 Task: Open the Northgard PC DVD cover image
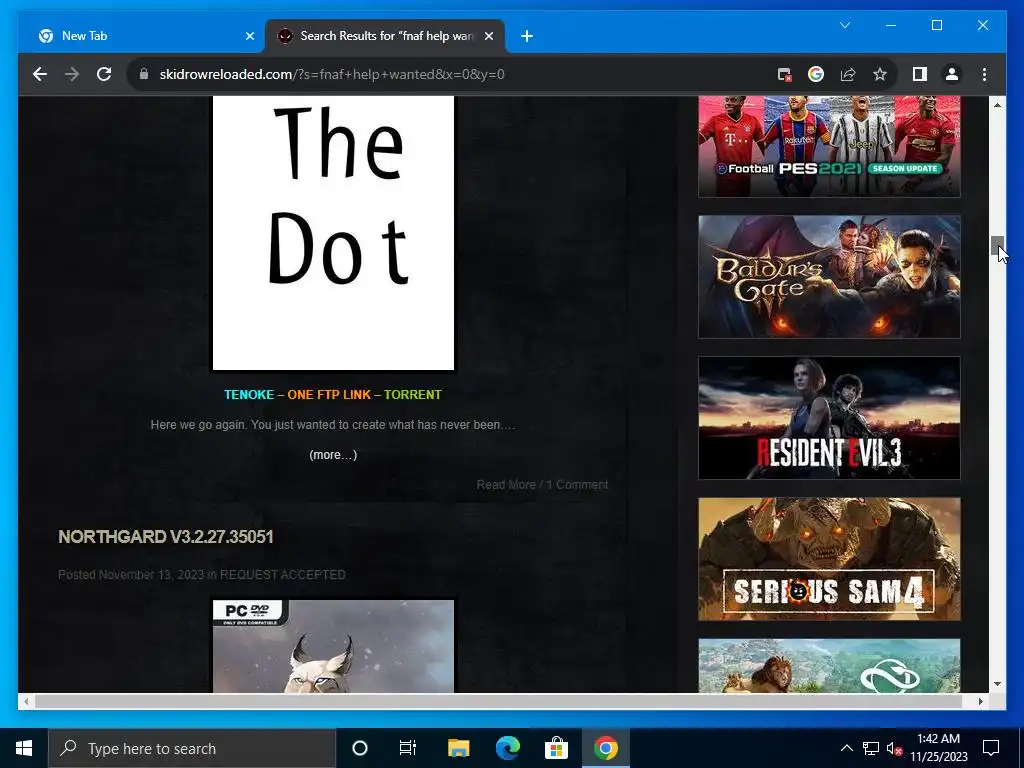pos(333,647)
